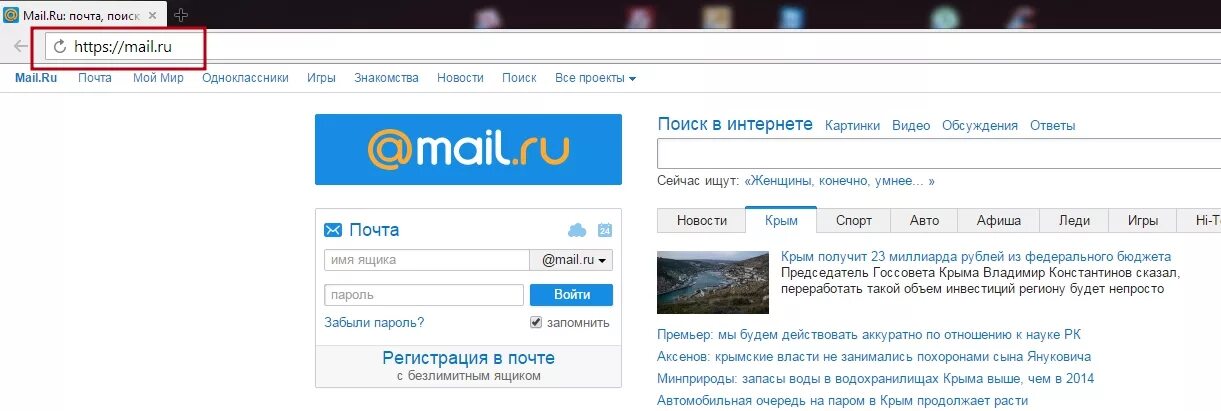This screenshot has width=1221, height=411.
Task: Reload page with the refresh icon
Action: click(60, 46)
